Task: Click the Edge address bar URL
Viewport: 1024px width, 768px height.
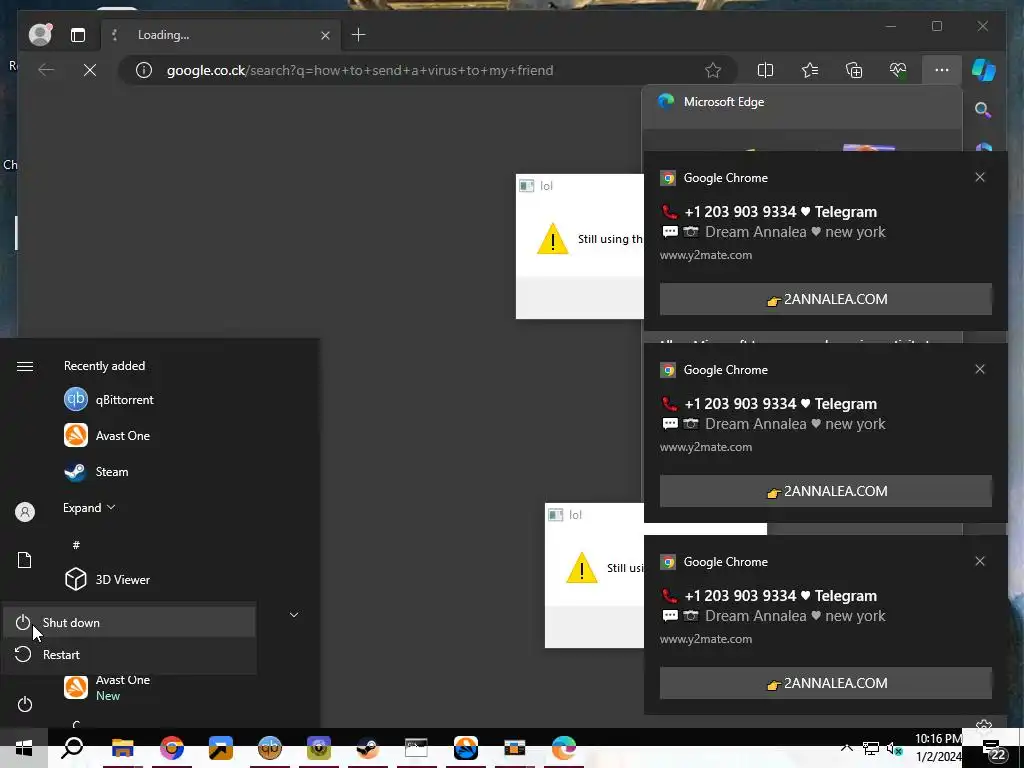Action: pos(360,70)
